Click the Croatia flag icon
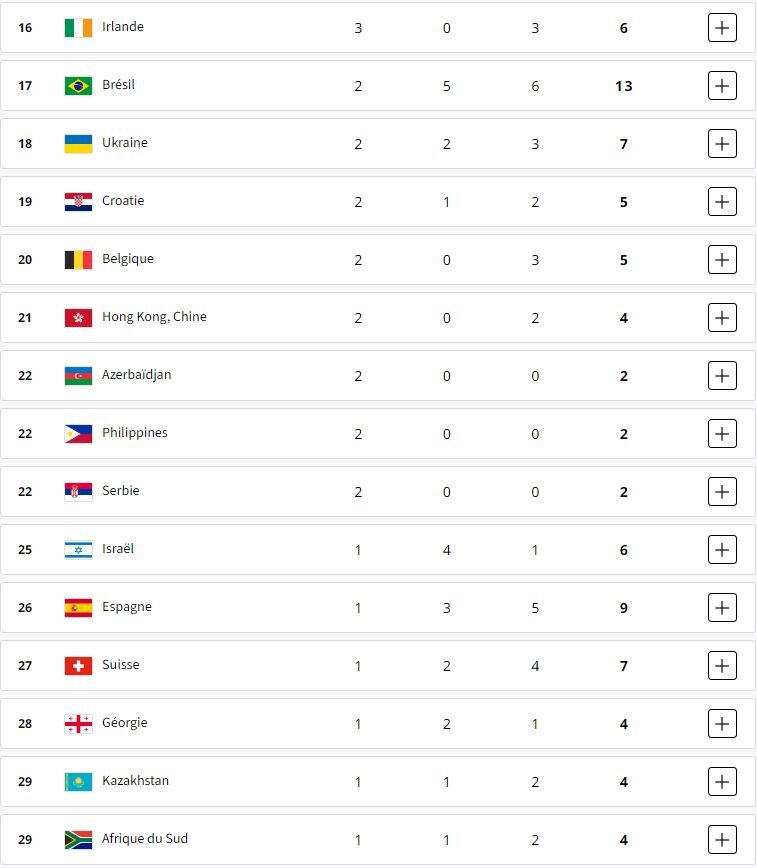 (78, 202)
